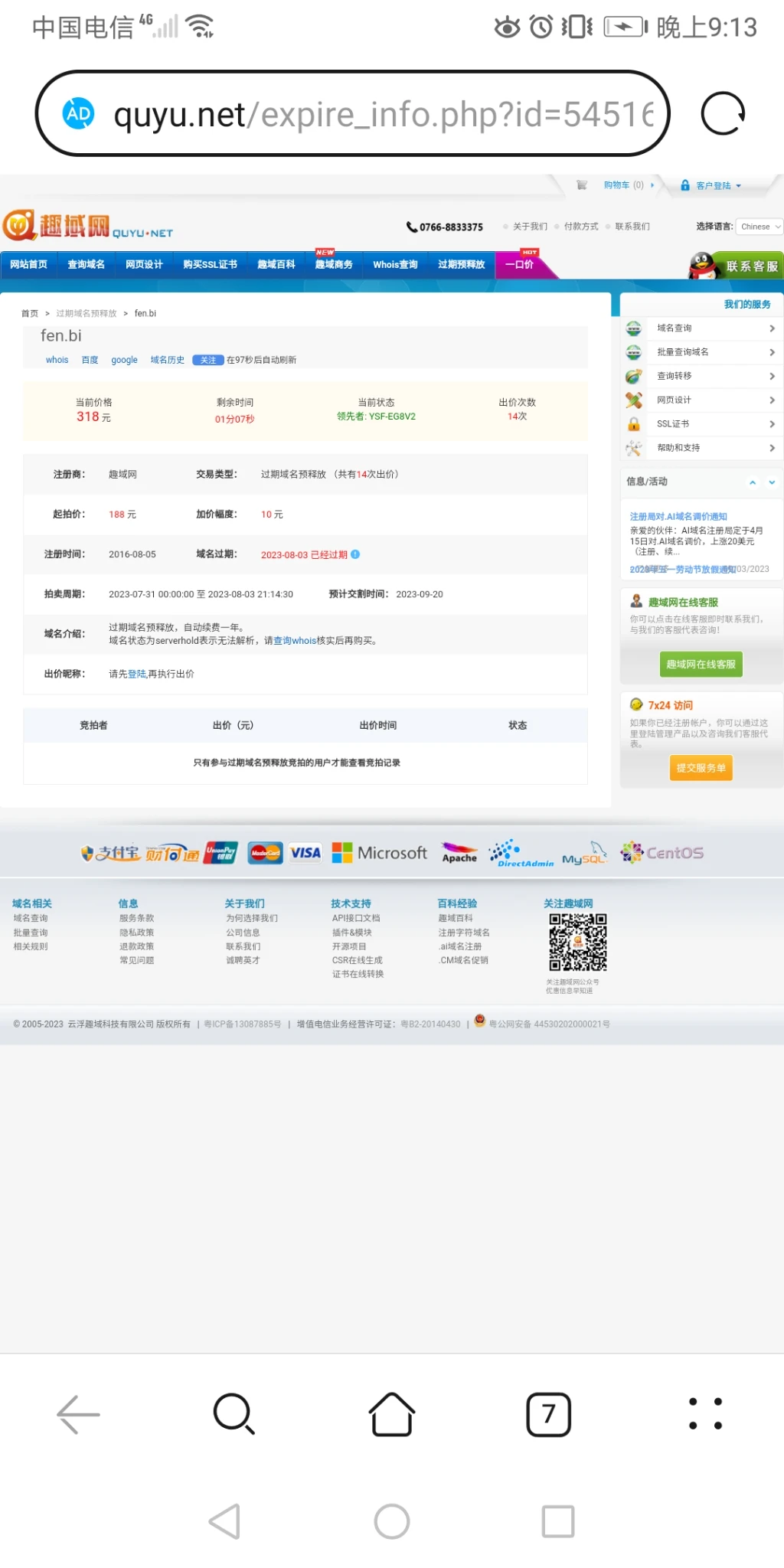Open the Chinese language dropdown
This screenshot has height=1568, width=784.
tap(759, 227)
